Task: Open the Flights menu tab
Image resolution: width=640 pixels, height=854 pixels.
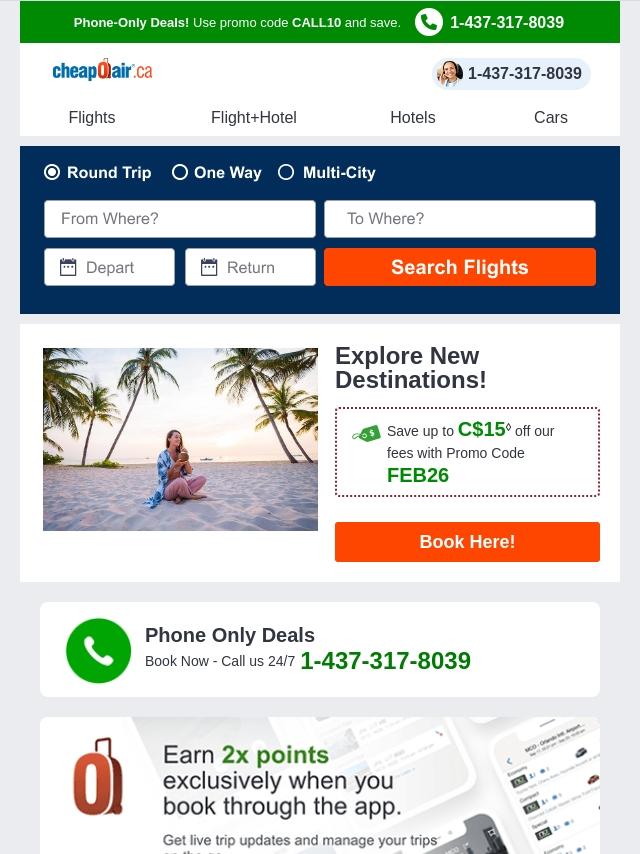Action: click(92, 118)
